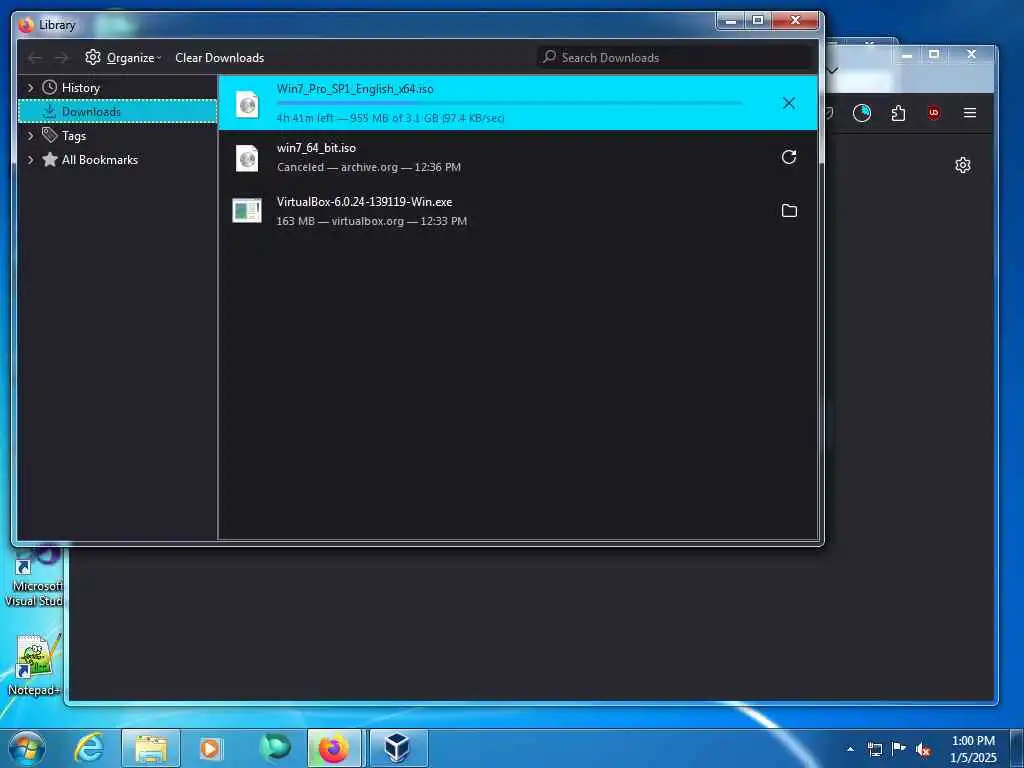1024x768 pixels.
Task: Expand the Tags tree node
Action: (x=30, y=136)
